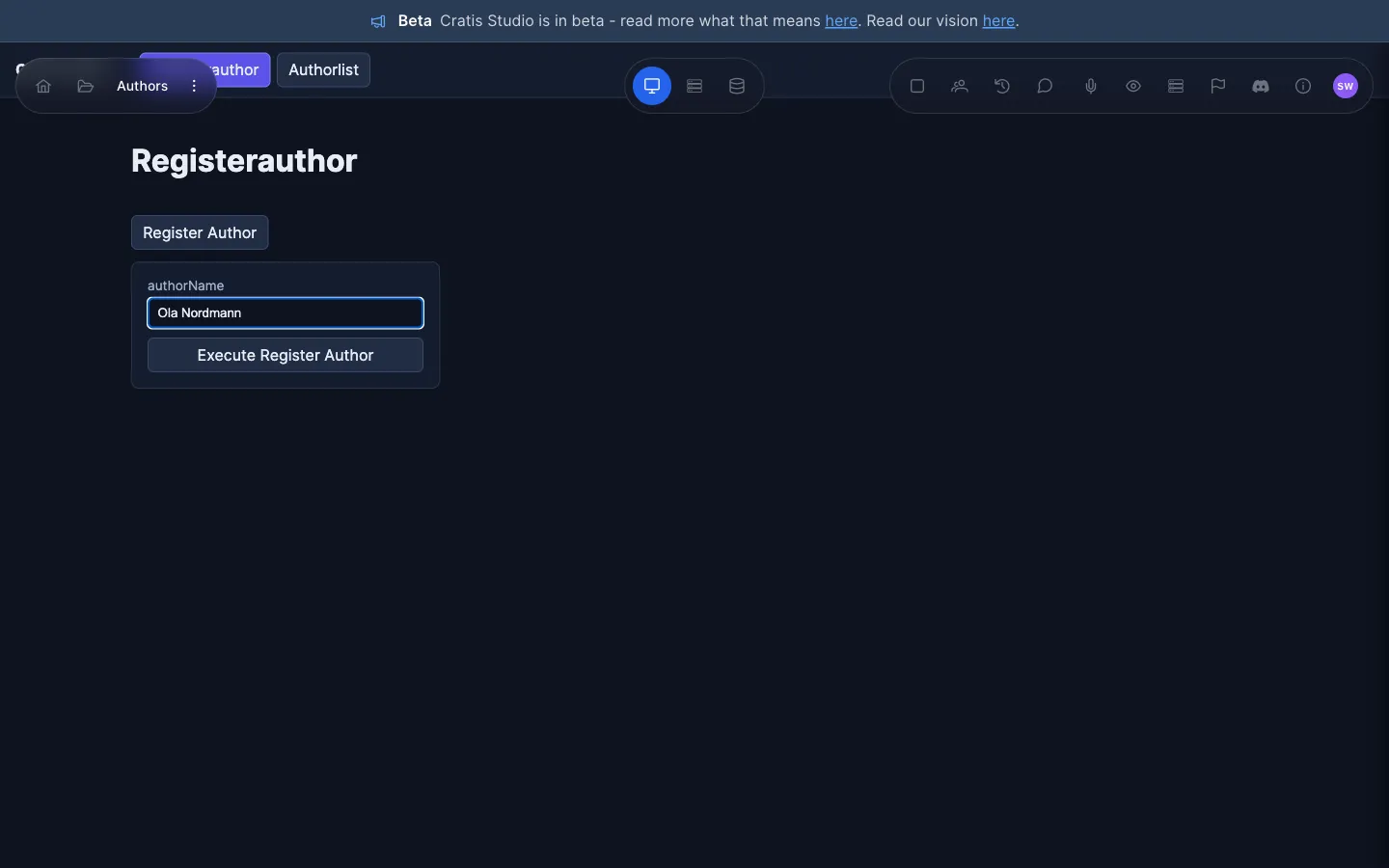Open the SW user avatar menu
Viewport: 1389px width, 868px height.
pos(1346,86)
